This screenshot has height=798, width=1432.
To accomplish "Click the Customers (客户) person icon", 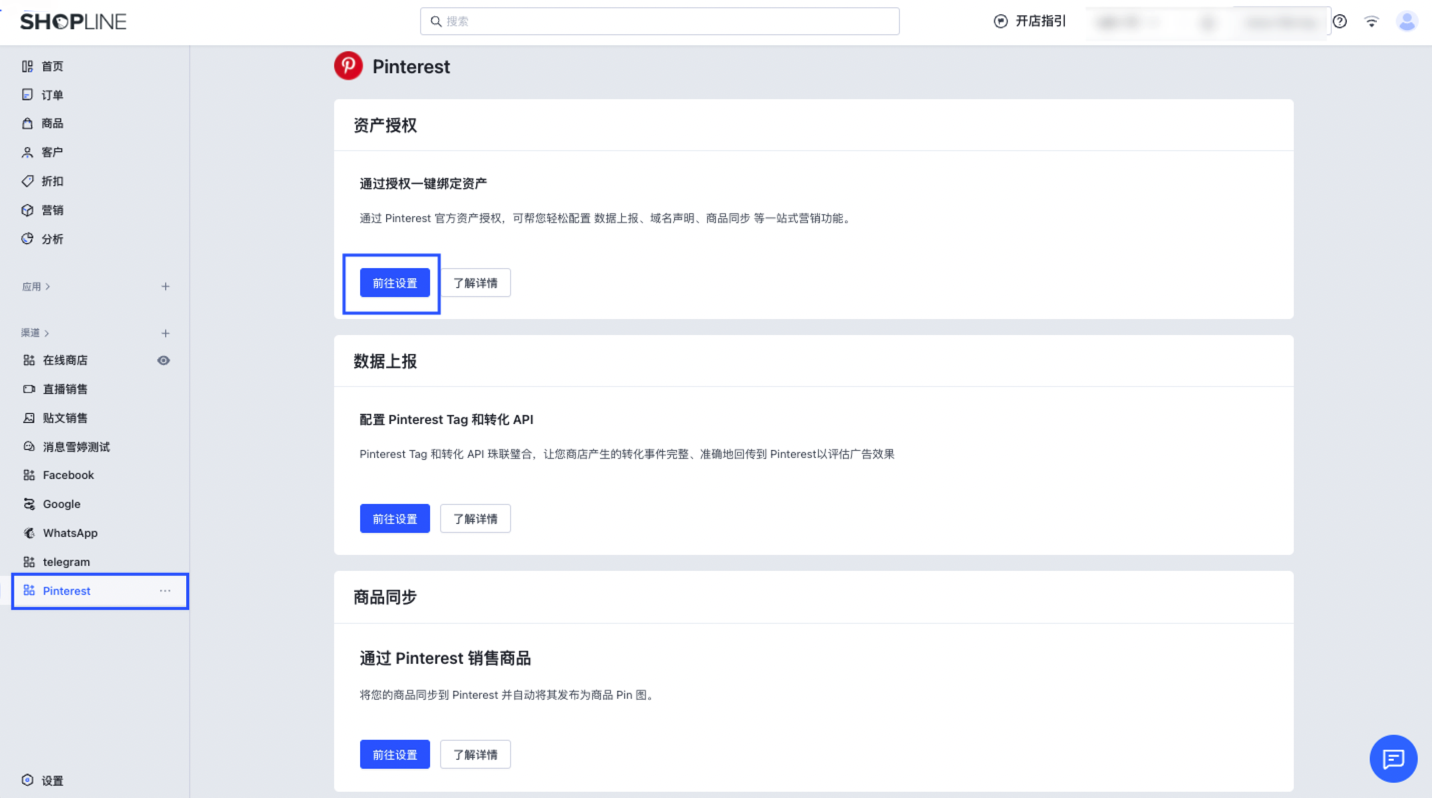I will 28,152.
